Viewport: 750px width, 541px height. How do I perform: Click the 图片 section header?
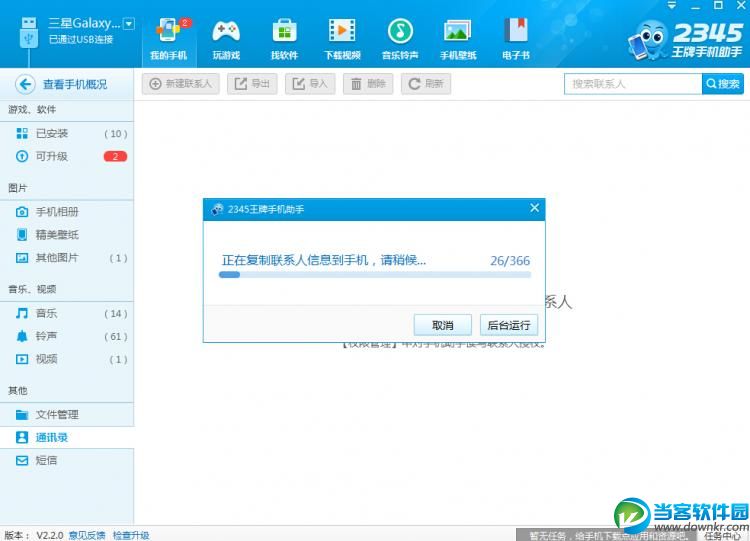(x=18, y=188)
